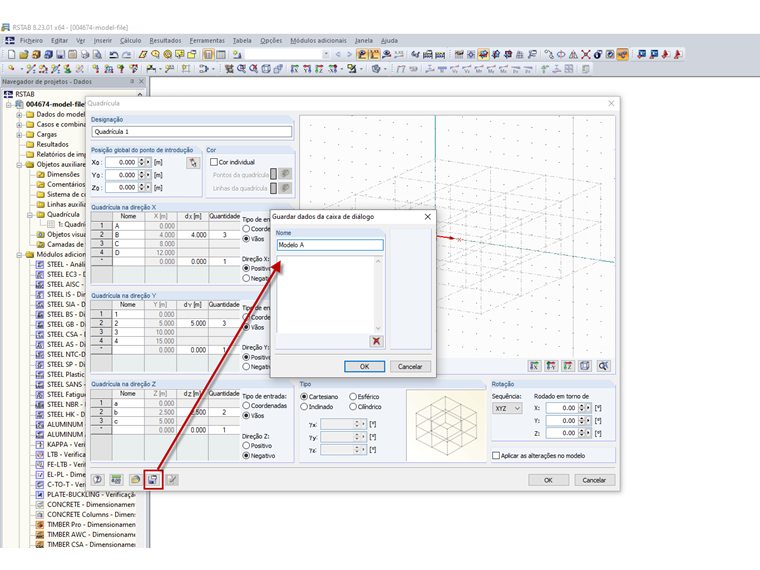Viewport: 760px width, 570px height.
Task: Click the table display toggle icon in toolbar
Action: (221, 54)
